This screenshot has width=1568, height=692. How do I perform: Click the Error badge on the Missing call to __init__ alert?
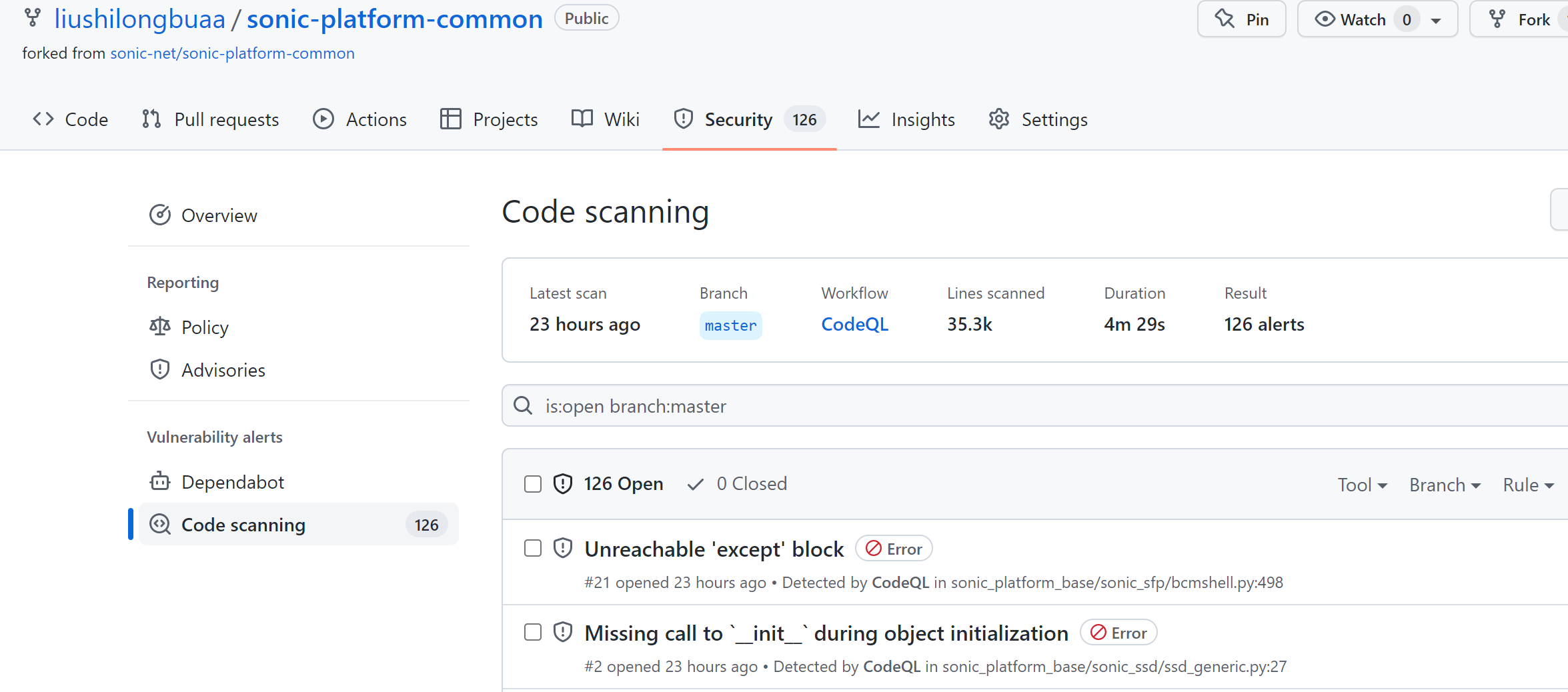1118,633
